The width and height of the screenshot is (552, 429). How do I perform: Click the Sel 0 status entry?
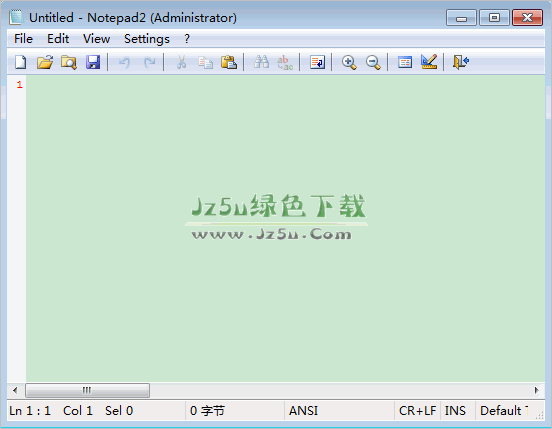coord(119,411)
